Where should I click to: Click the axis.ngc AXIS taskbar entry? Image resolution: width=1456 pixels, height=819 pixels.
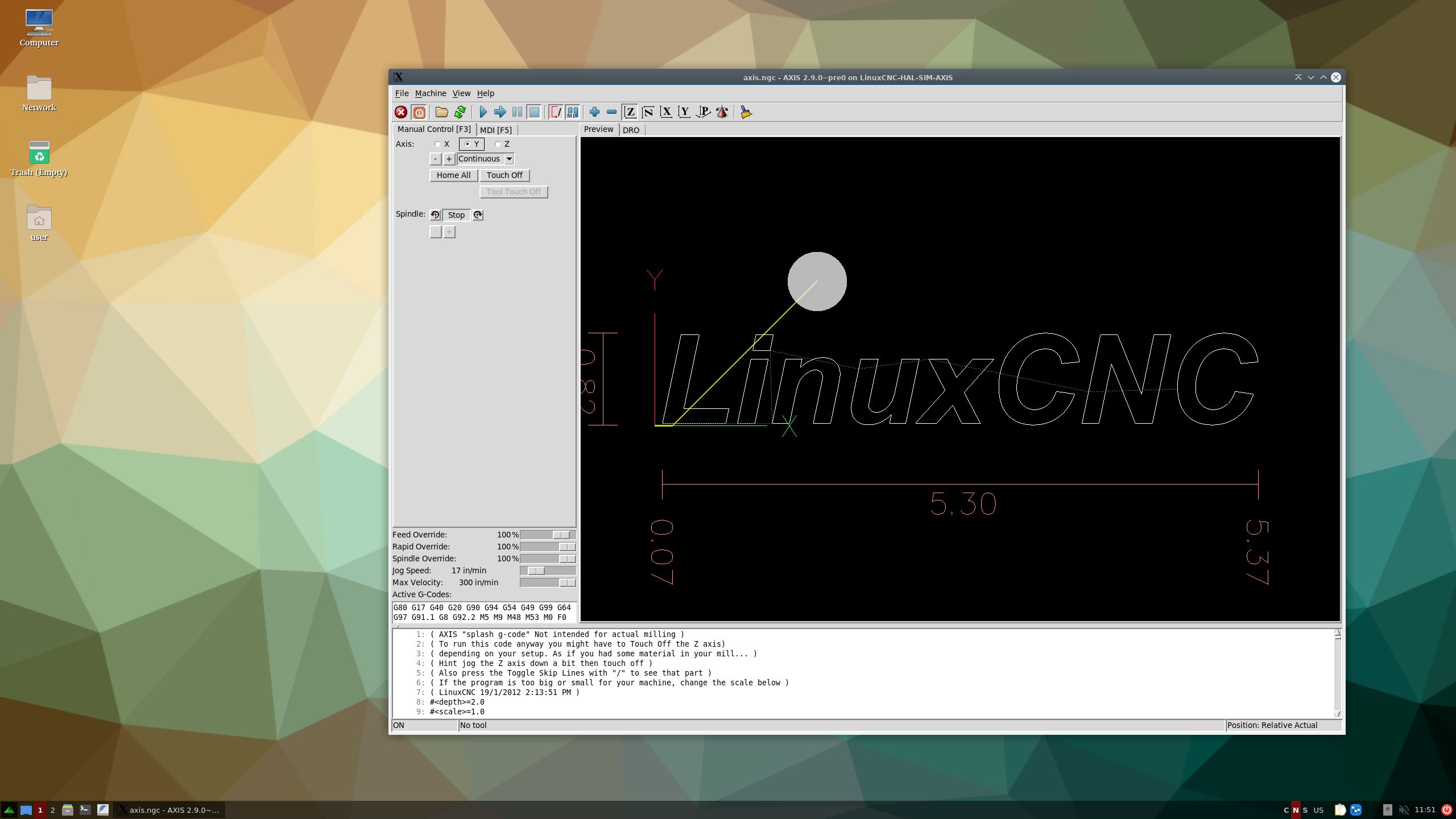pyautogui.click(x=169, y=810)
